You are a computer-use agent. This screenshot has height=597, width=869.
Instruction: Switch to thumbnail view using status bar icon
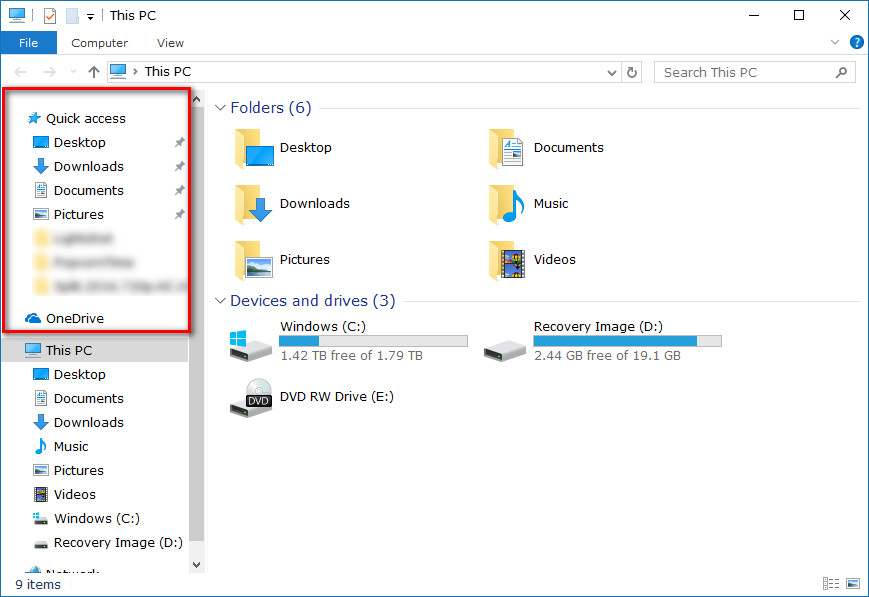tap(852, 583)
